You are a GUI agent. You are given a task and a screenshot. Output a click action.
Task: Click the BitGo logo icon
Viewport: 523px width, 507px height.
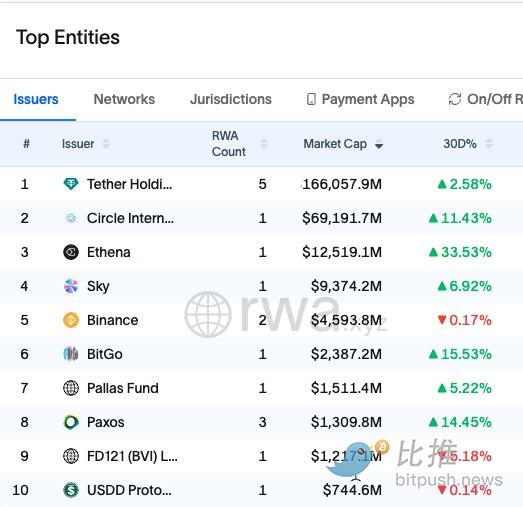pyautogui.click(x=71, y=354)
